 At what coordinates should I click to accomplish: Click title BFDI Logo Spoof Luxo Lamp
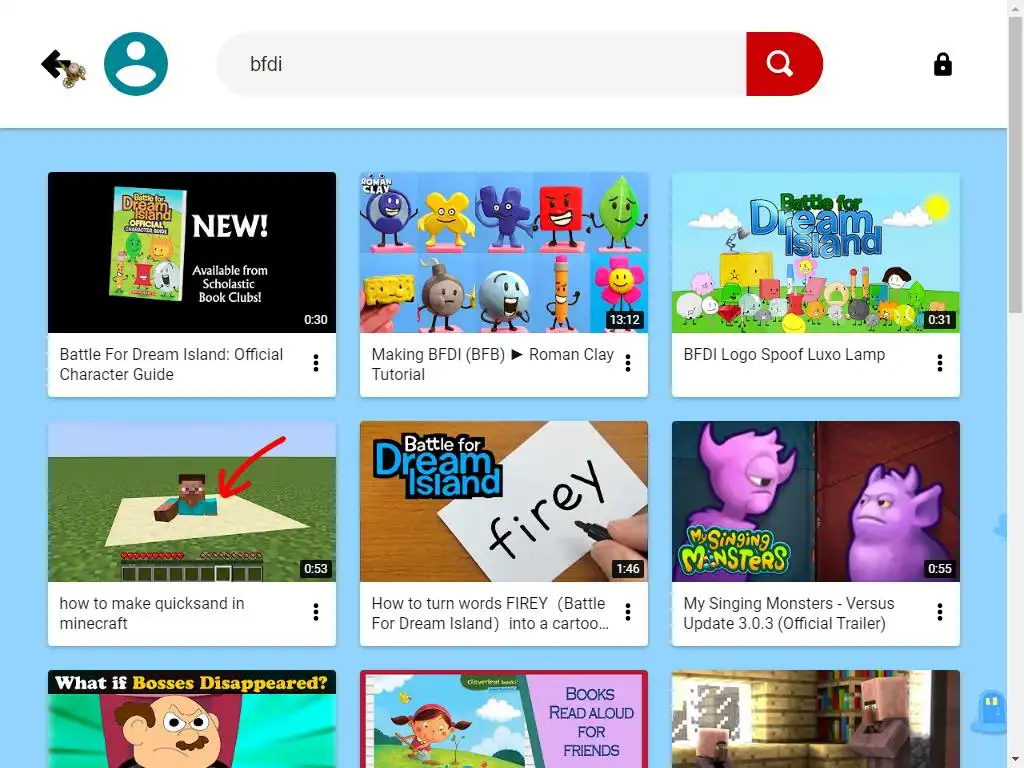click(784, 355)
